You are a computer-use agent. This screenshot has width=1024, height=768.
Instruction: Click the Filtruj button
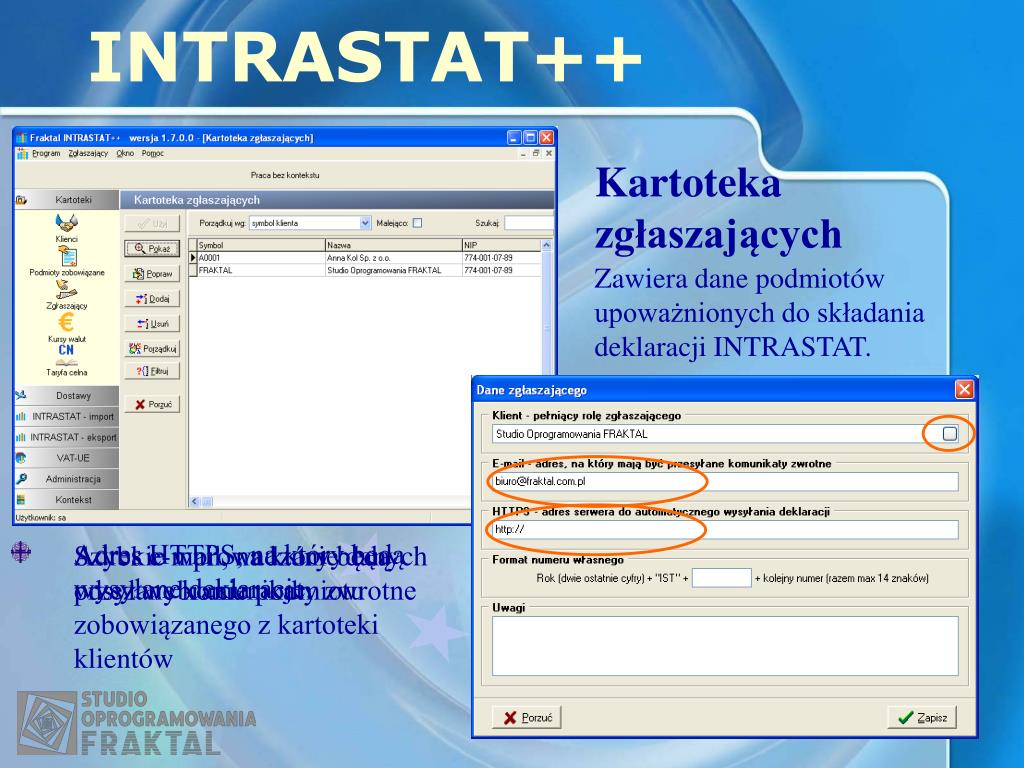[x=152, y=372]
